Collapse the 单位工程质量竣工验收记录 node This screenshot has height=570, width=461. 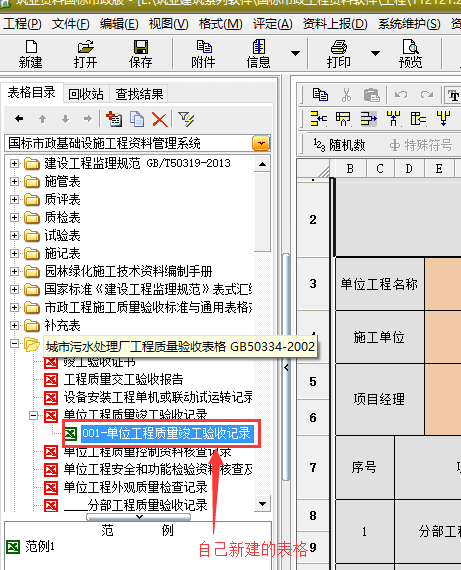(33, 415)
